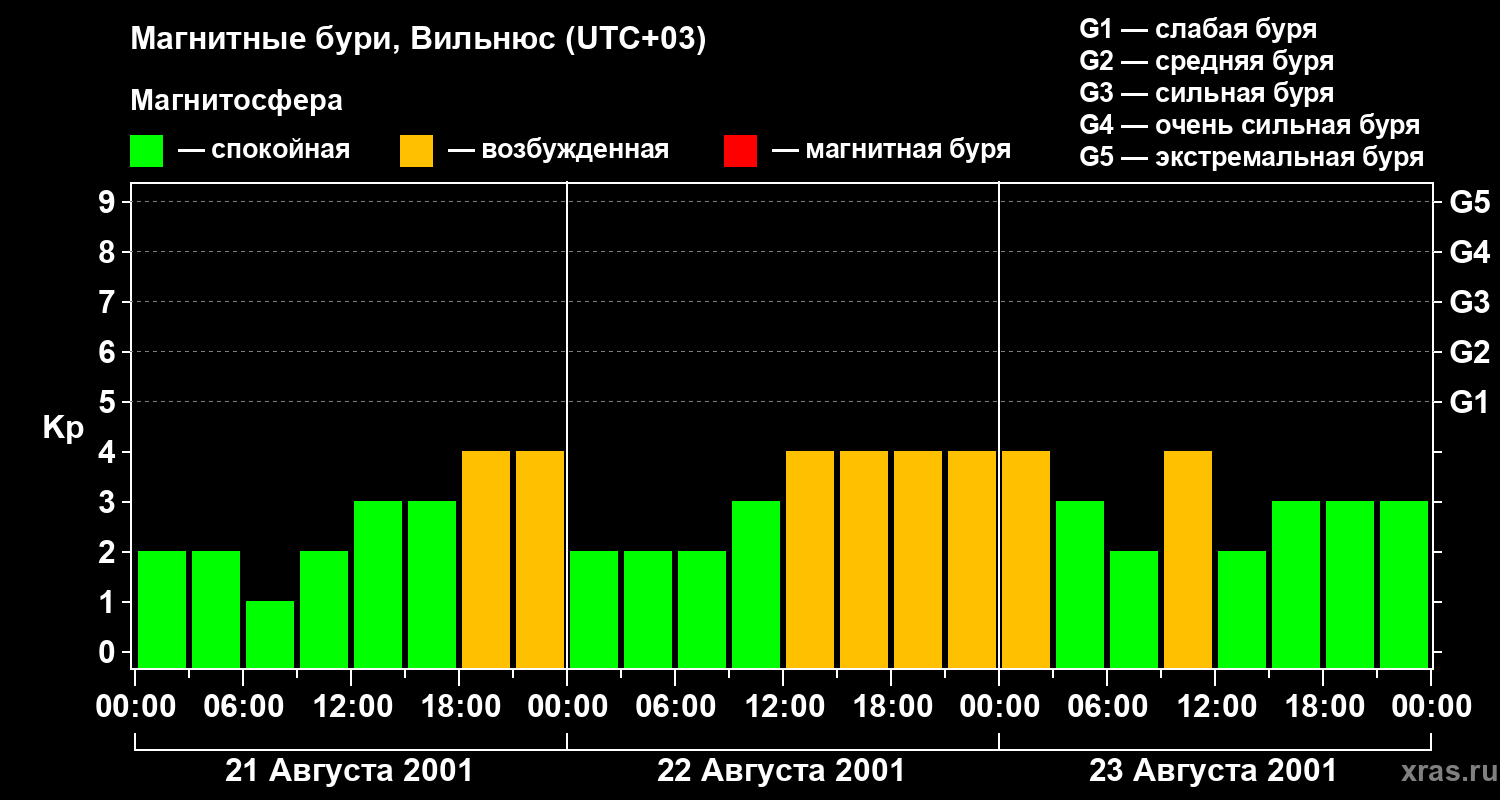Click the '06:00' time label under 21 August
The height and width of the screenshot is (800, 1500).
[x=245, y=707]
